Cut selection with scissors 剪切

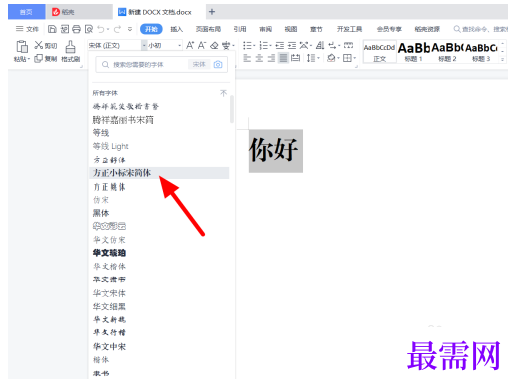pyautogui.click(x=46, y=45)
